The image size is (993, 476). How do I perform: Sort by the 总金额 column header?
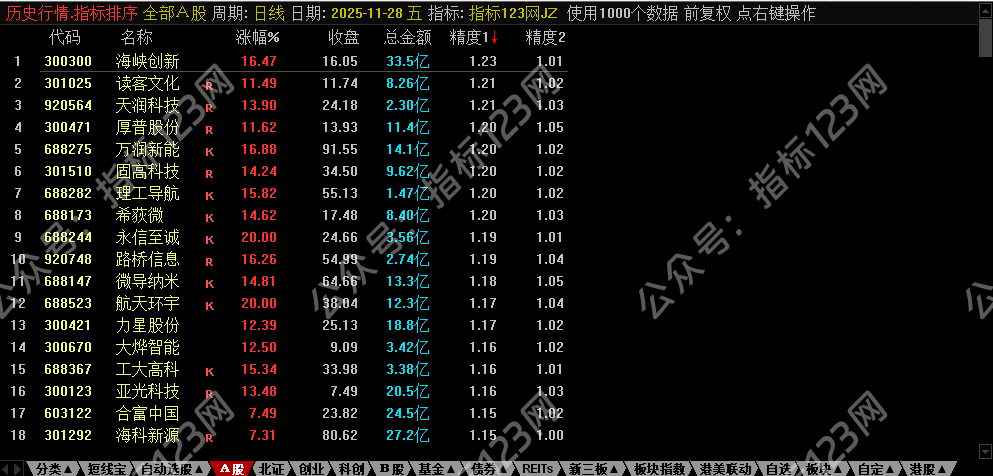408,37
